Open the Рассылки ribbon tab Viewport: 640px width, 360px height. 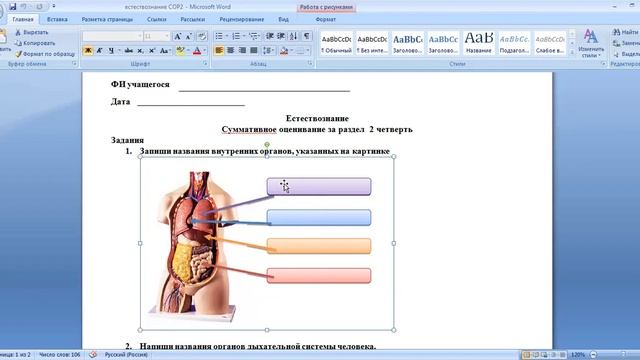click(193, 19)
